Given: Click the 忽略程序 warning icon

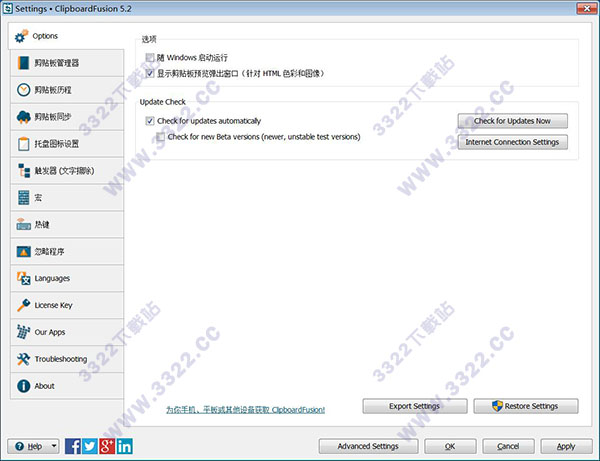Looking at the screenshot, I should tap(23, 251).
